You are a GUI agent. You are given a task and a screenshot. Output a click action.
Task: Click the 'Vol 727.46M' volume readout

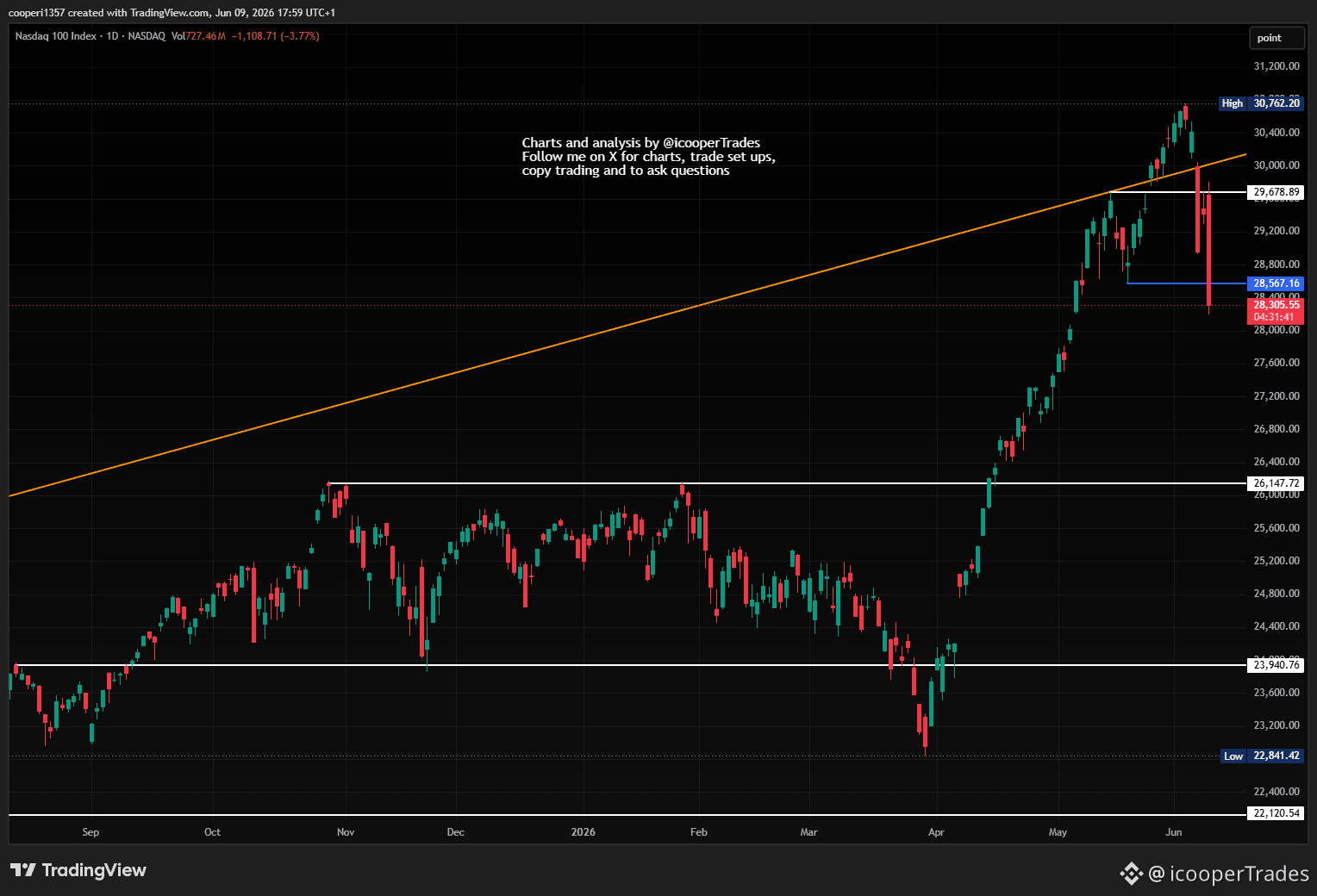click(198, 36)
